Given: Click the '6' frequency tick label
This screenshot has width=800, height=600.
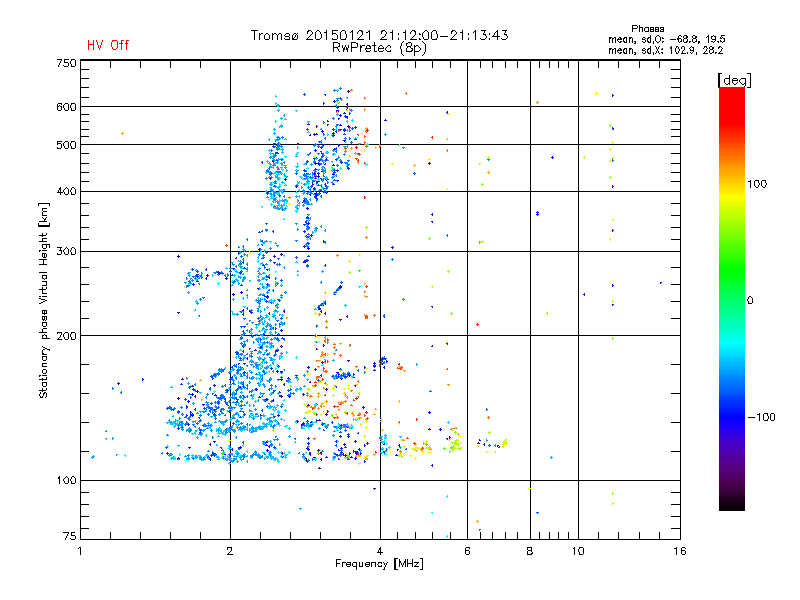Looking at the screenshot, I should [467, 551].
